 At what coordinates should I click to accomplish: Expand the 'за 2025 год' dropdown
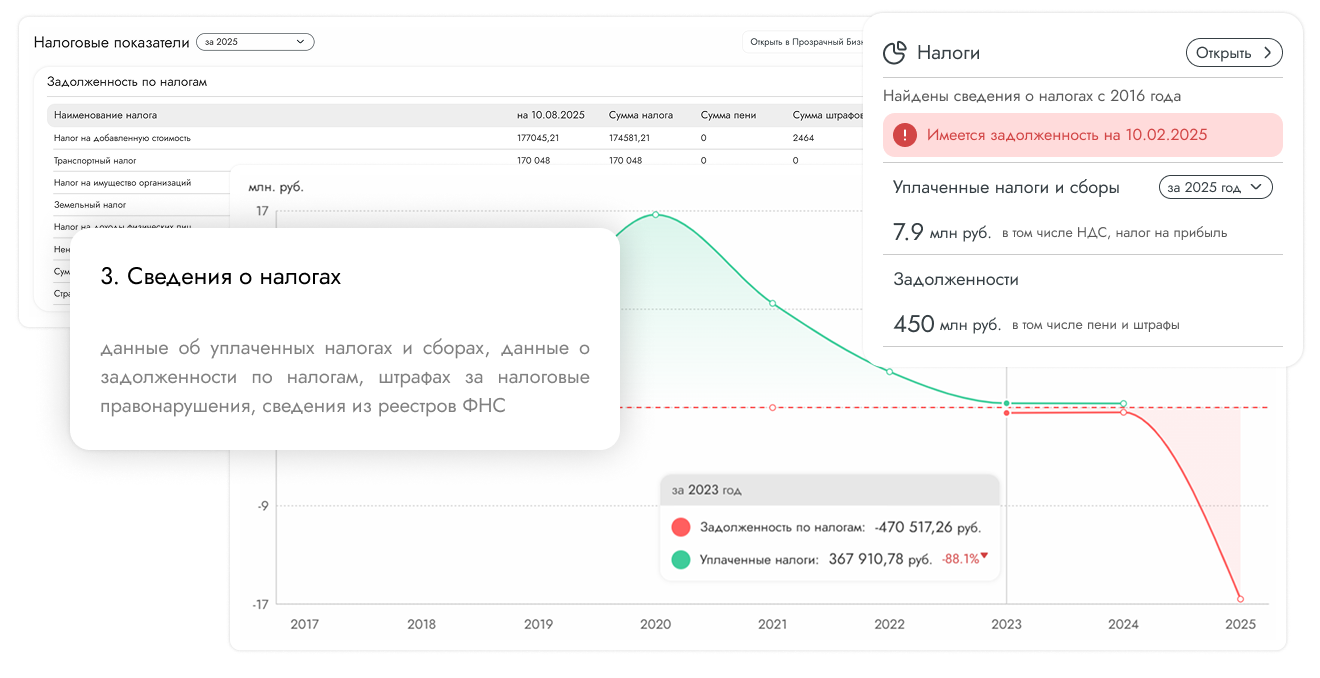coord(1215,187)
